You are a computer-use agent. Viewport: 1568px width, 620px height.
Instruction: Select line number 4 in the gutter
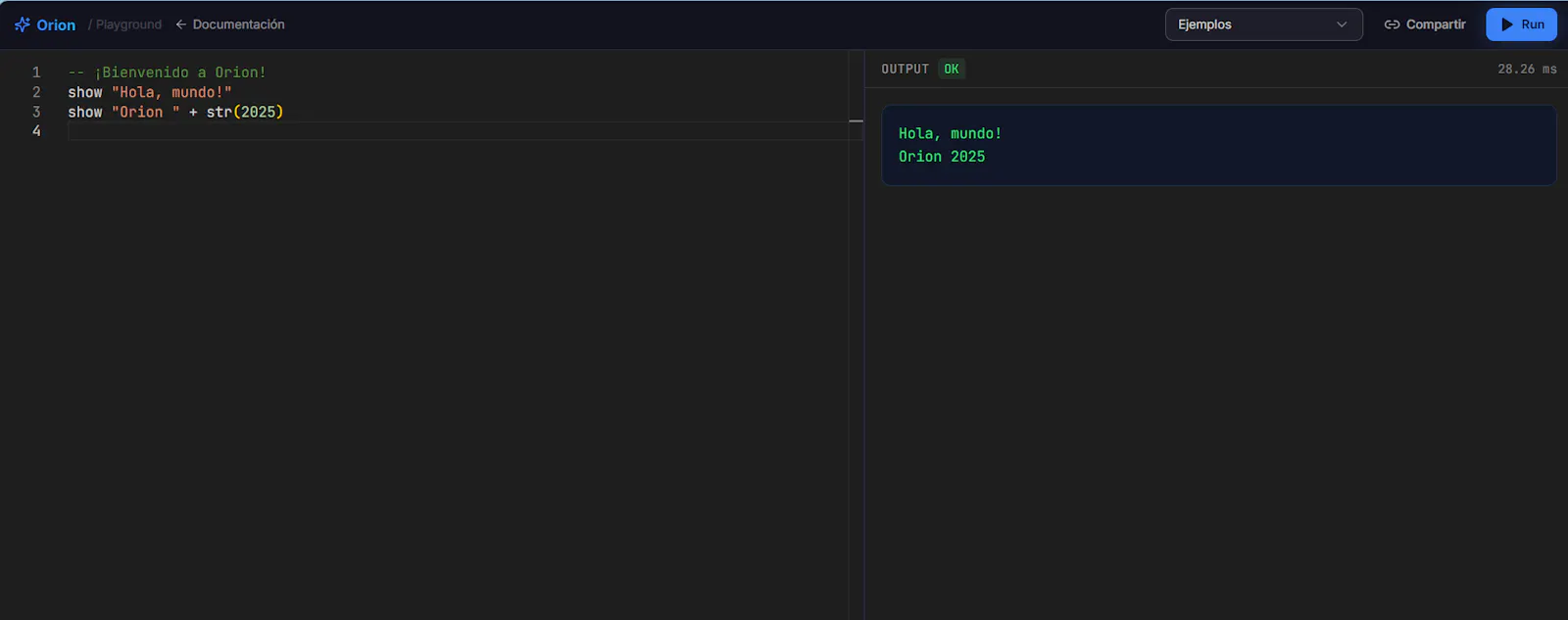36,131
